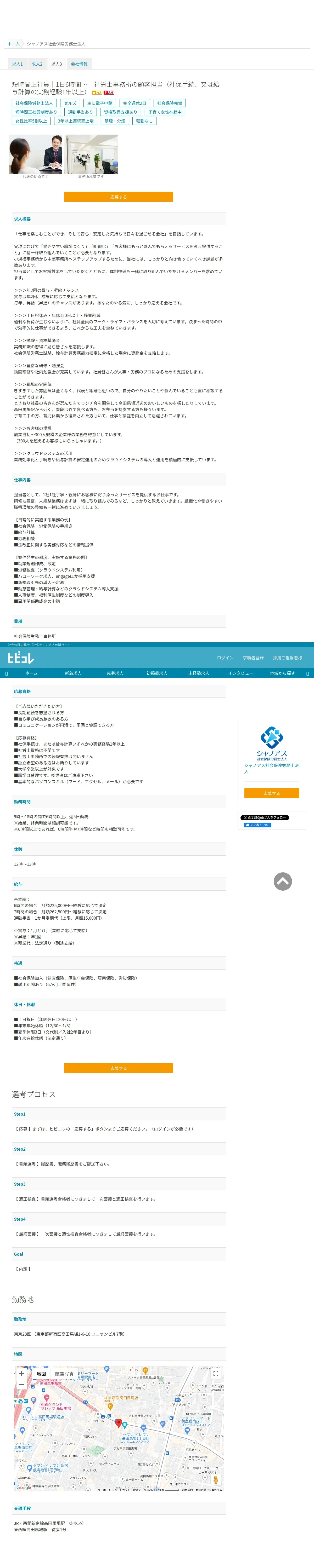The width and height of the screenshot is (314, 1568).
Task: Click the 社会保険完備 tag
Action: click(170, 103)
